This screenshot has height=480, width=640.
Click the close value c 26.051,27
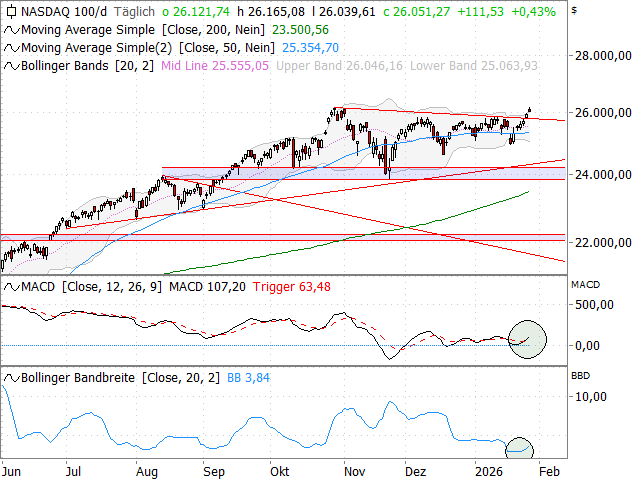[416, 12]
